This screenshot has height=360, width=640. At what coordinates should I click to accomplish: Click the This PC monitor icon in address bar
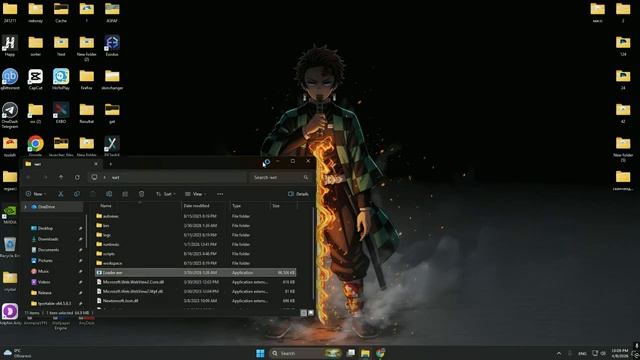(x=94, y=177)
